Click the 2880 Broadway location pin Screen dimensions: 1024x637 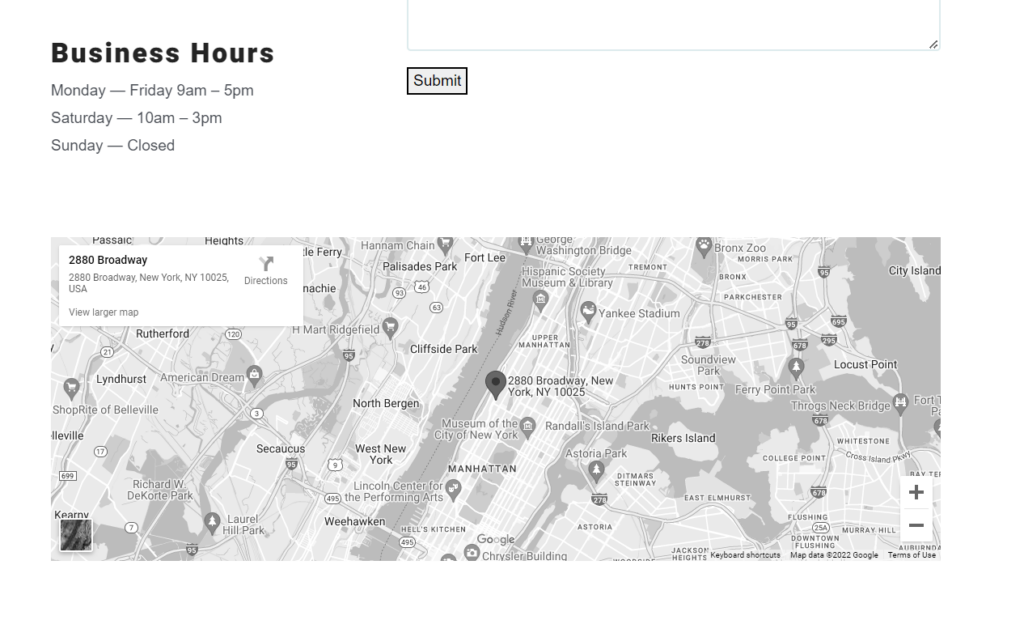(x=496, y=384)
